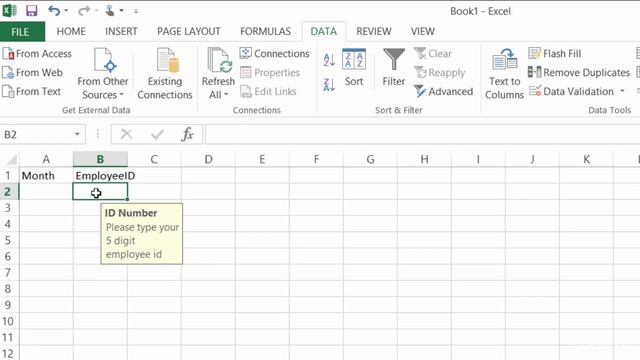Click the Insert Function fx icon
The width and height of the screenshot is (640, 360).
click(187, 134)
